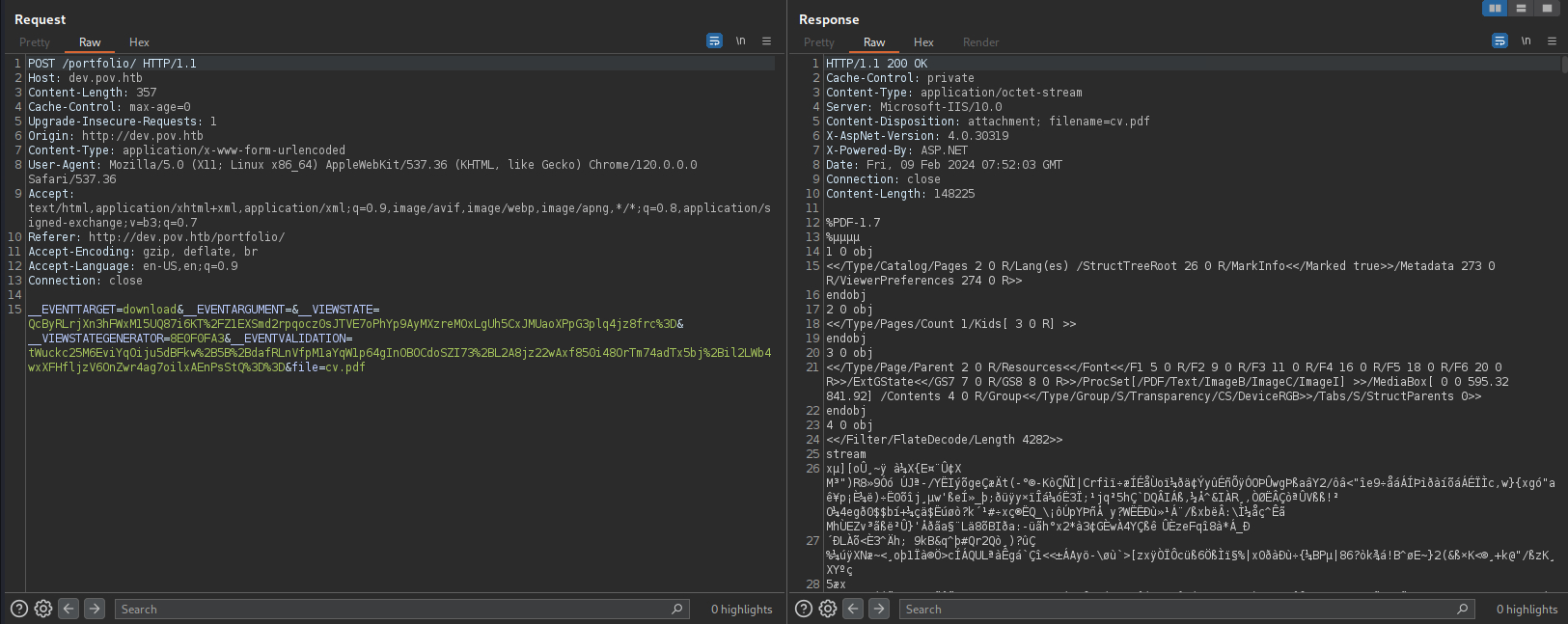
Task: Click the 'Host: dev.pov.htb' header line
Action: pyautogui.click(x=85, y=78)
